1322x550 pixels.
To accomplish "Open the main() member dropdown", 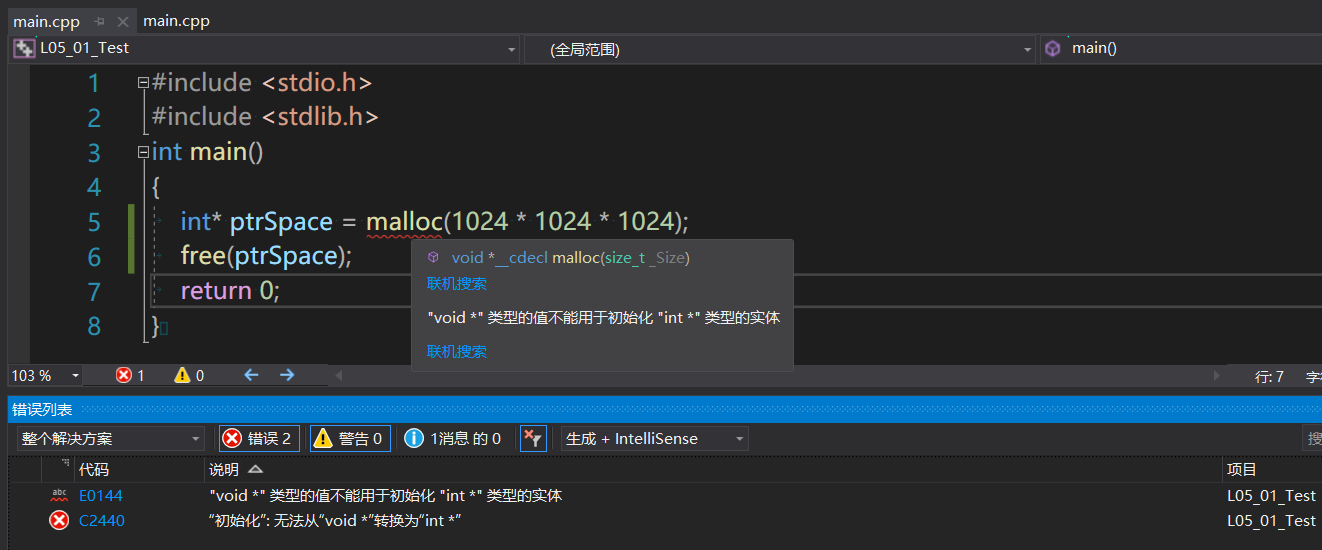I will click(1180, 48).
